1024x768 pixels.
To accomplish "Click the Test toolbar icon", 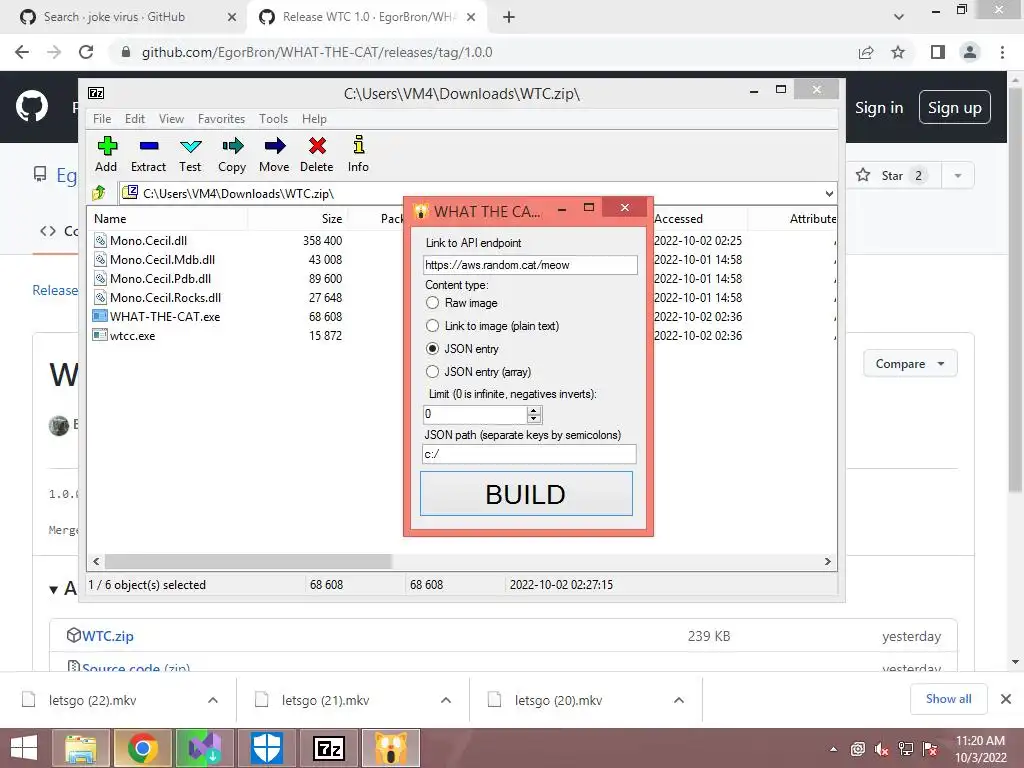I will 190,155.
